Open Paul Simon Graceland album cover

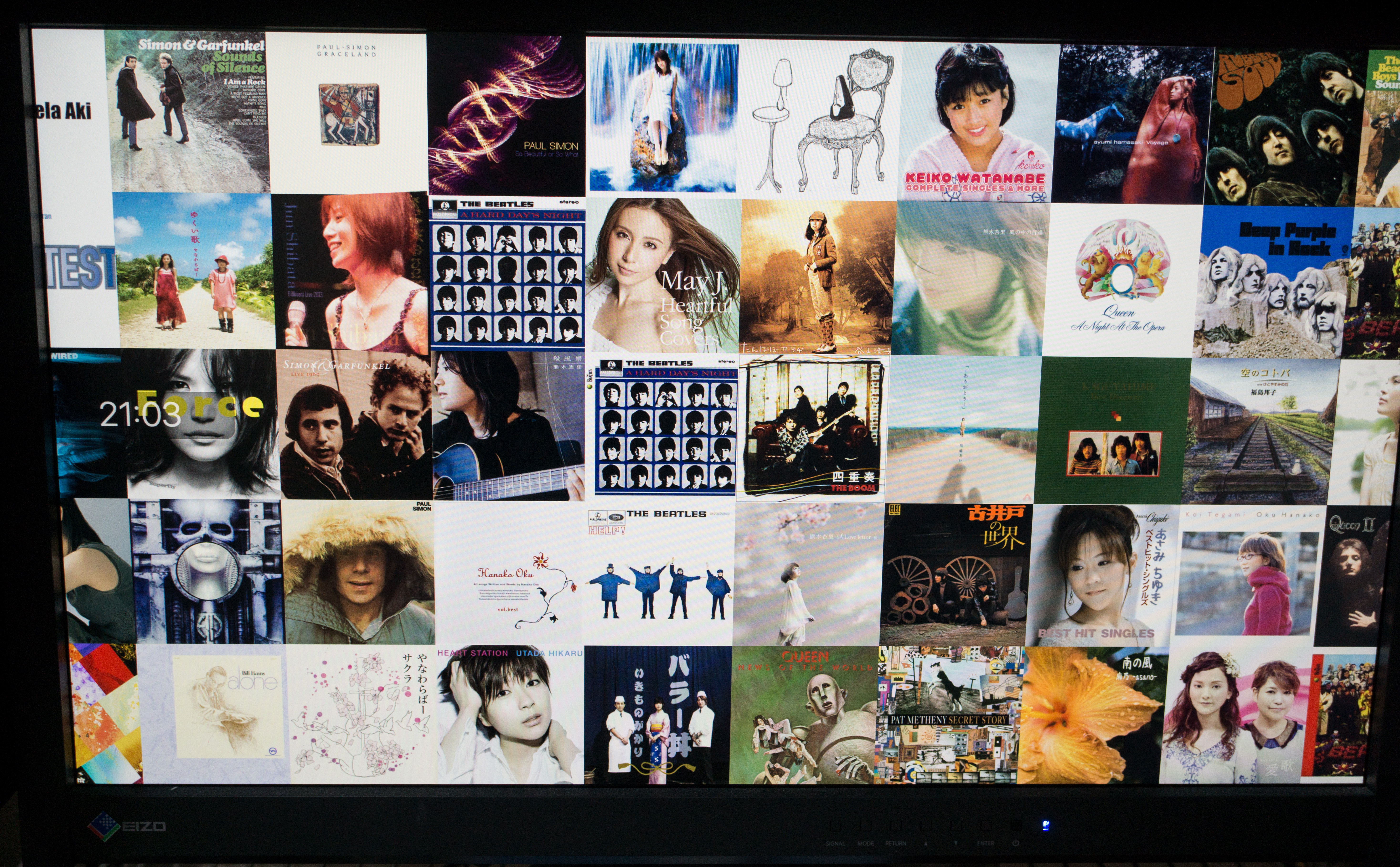point(348,113)
